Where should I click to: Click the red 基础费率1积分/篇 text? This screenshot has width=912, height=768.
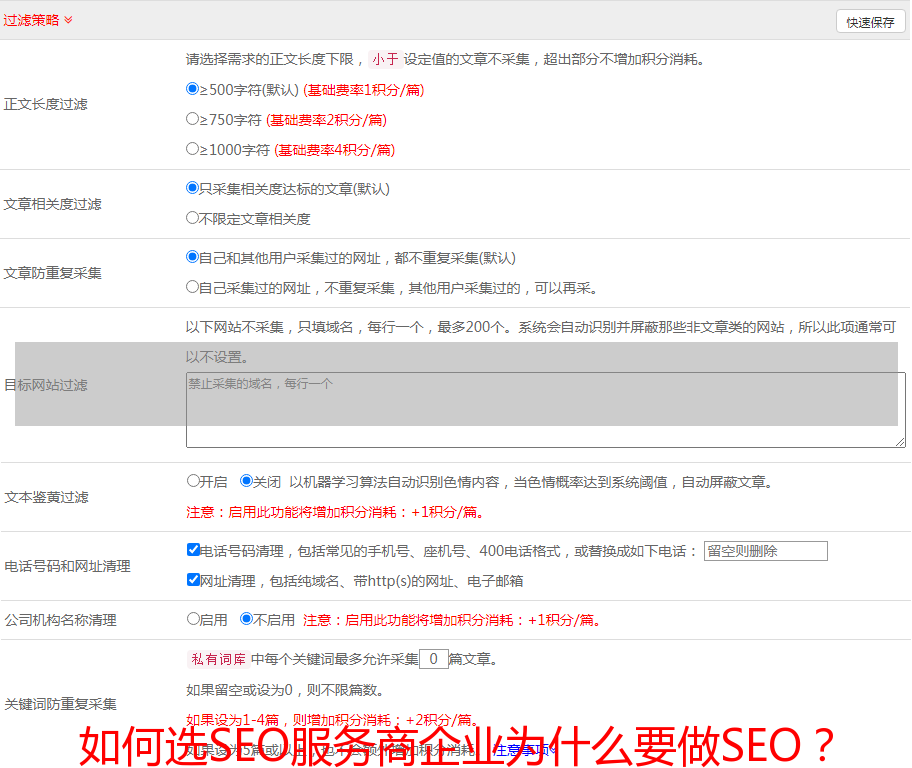click(364, 90)
